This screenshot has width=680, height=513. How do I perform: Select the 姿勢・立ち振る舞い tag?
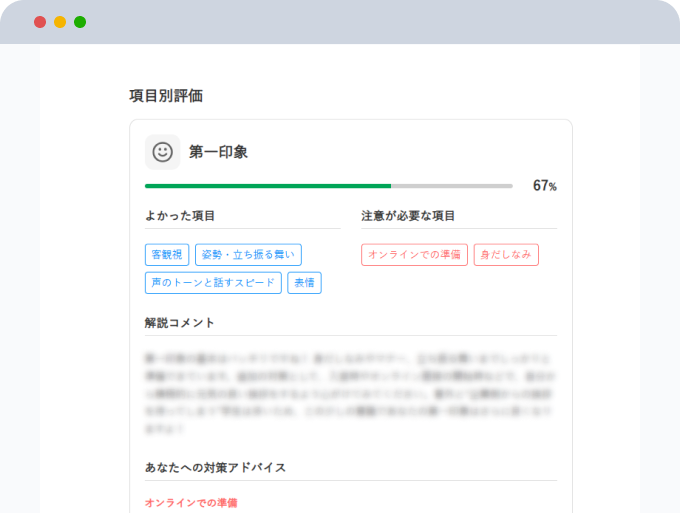pyautogui.click(x=248, y=255)
